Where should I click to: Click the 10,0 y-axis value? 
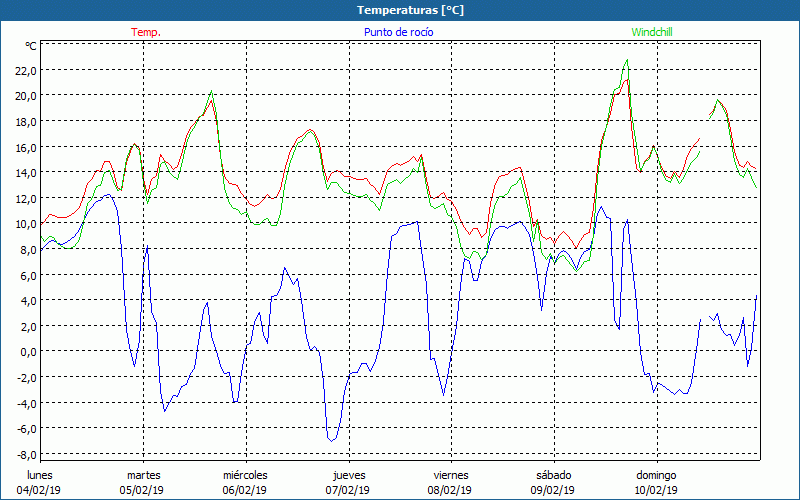26,223
